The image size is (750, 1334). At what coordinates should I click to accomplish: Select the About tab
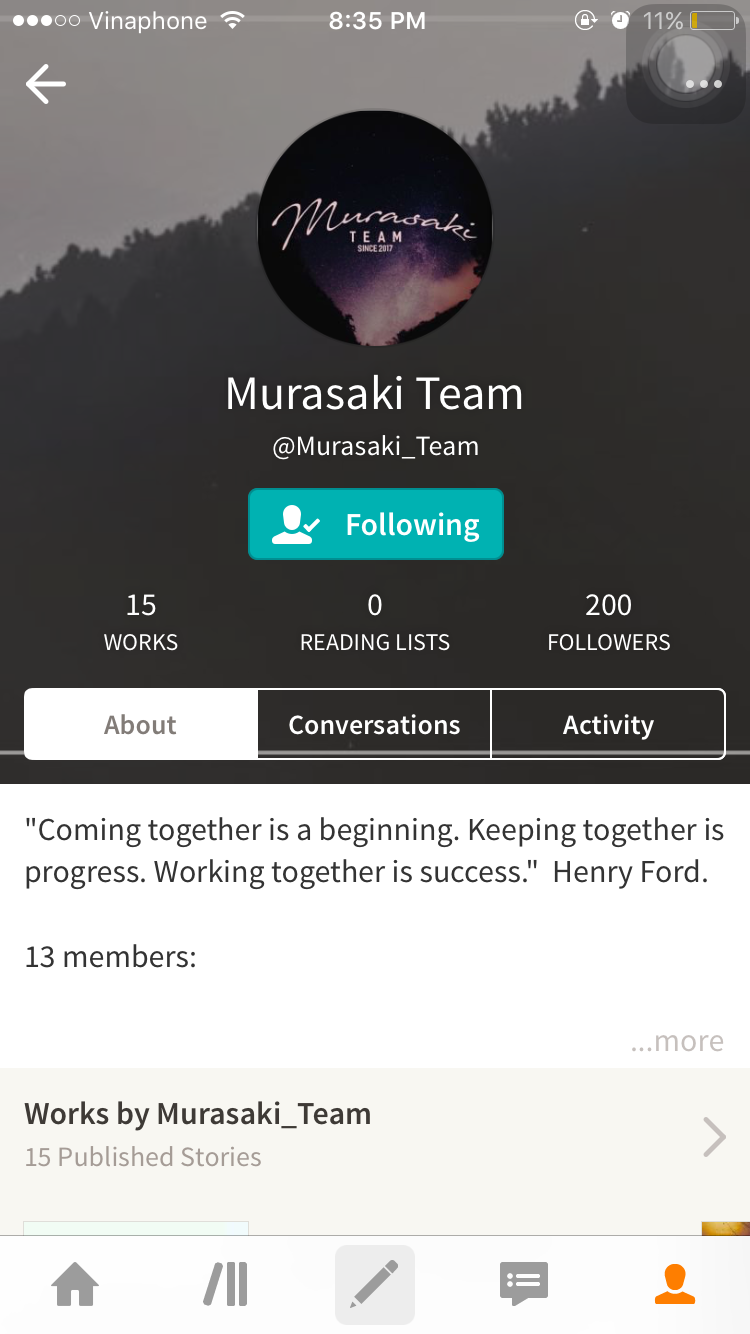[x=141, y=724]
